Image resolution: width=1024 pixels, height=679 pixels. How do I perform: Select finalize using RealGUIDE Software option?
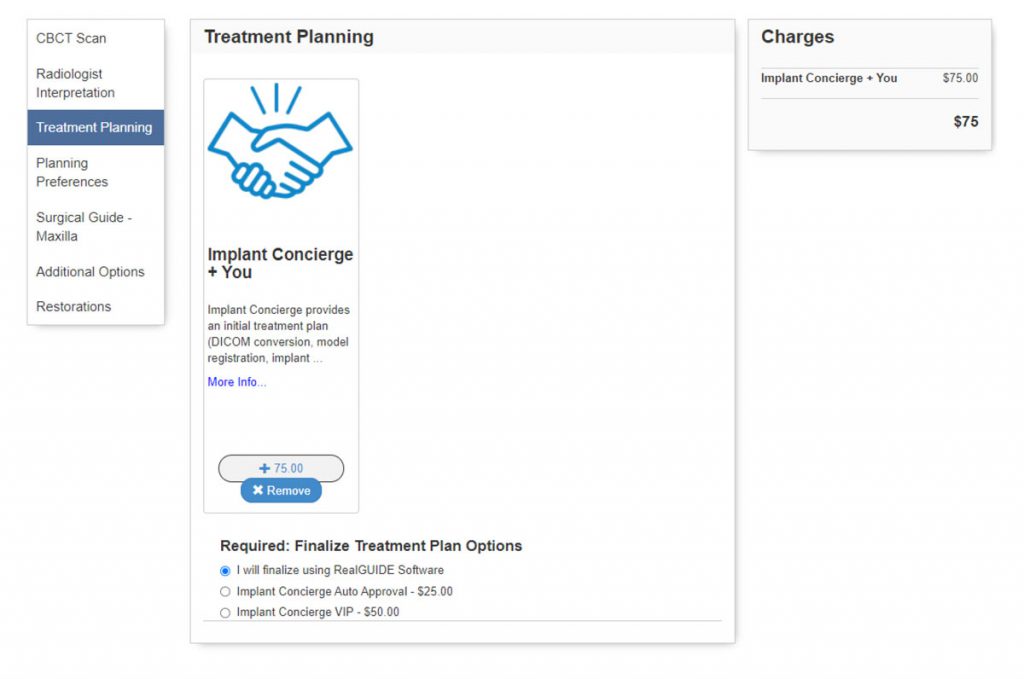(x=225, y=571)
